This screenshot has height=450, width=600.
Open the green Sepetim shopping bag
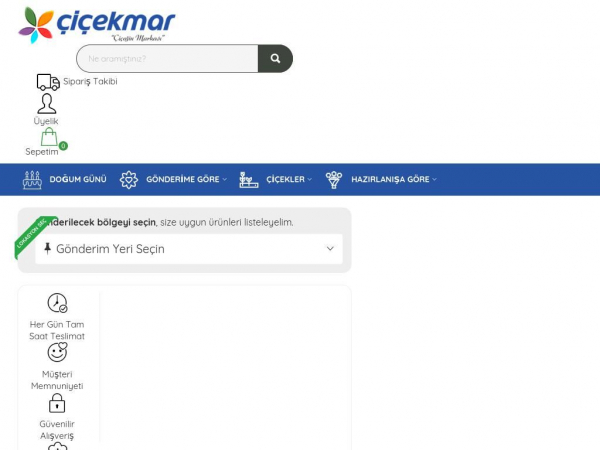click(x=49, y=137)
